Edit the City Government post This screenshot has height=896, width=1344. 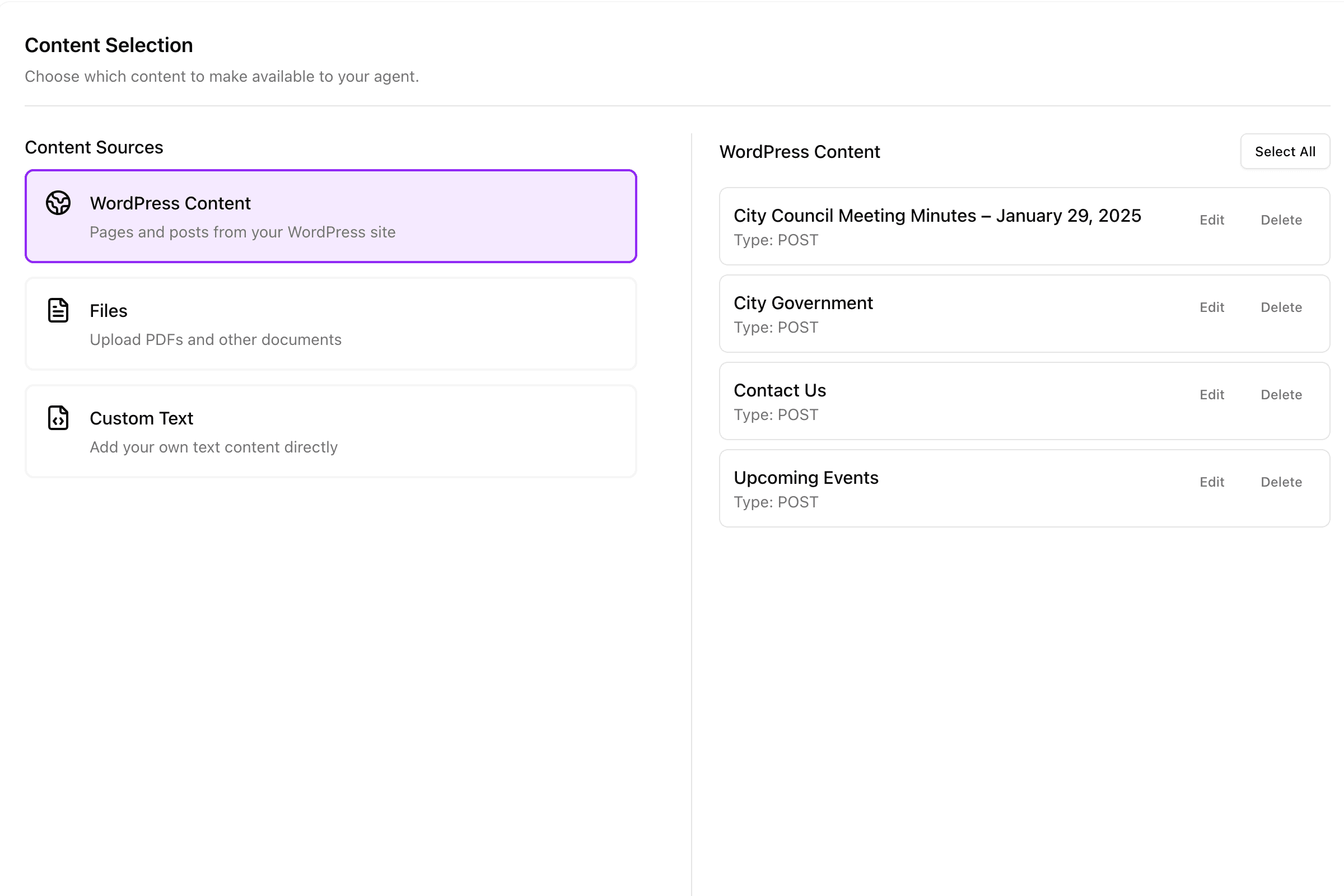point(1211,307)
